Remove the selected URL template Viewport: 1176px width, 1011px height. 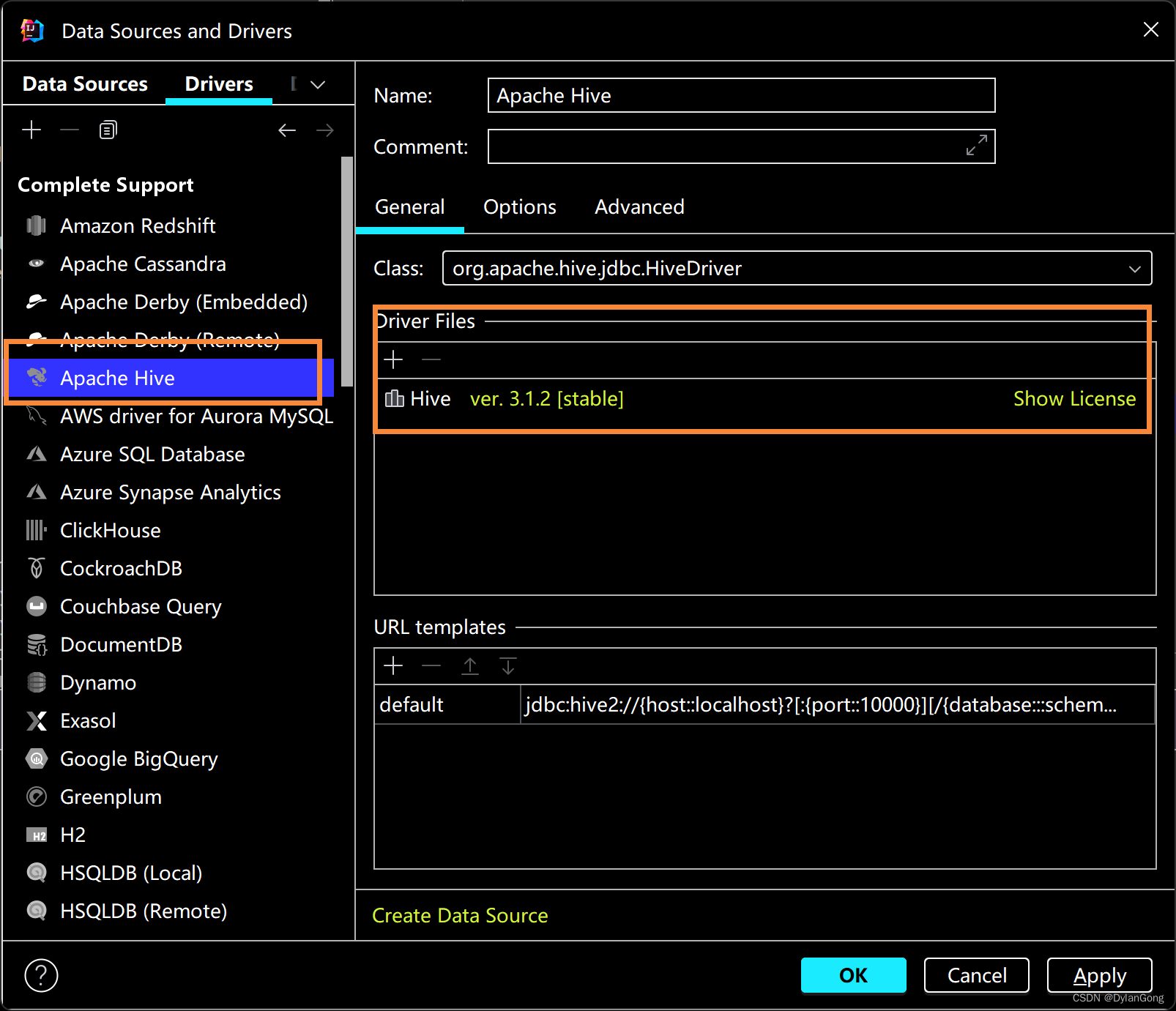431,665
